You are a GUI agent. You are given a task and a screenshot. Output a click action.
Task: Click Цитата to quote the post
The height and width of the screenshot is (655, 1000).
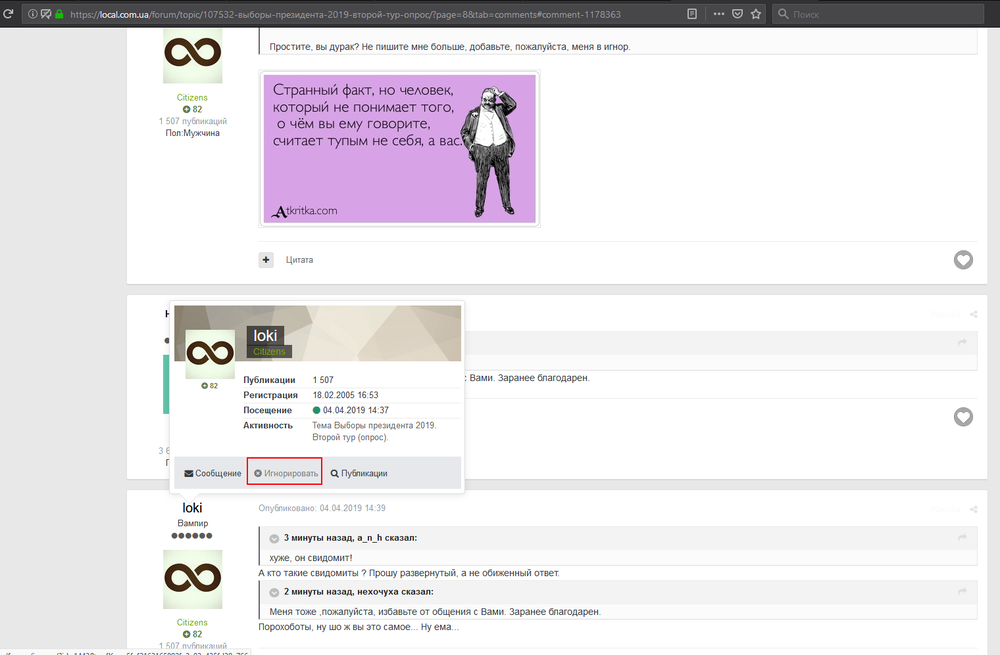click(x=299, y=260)
